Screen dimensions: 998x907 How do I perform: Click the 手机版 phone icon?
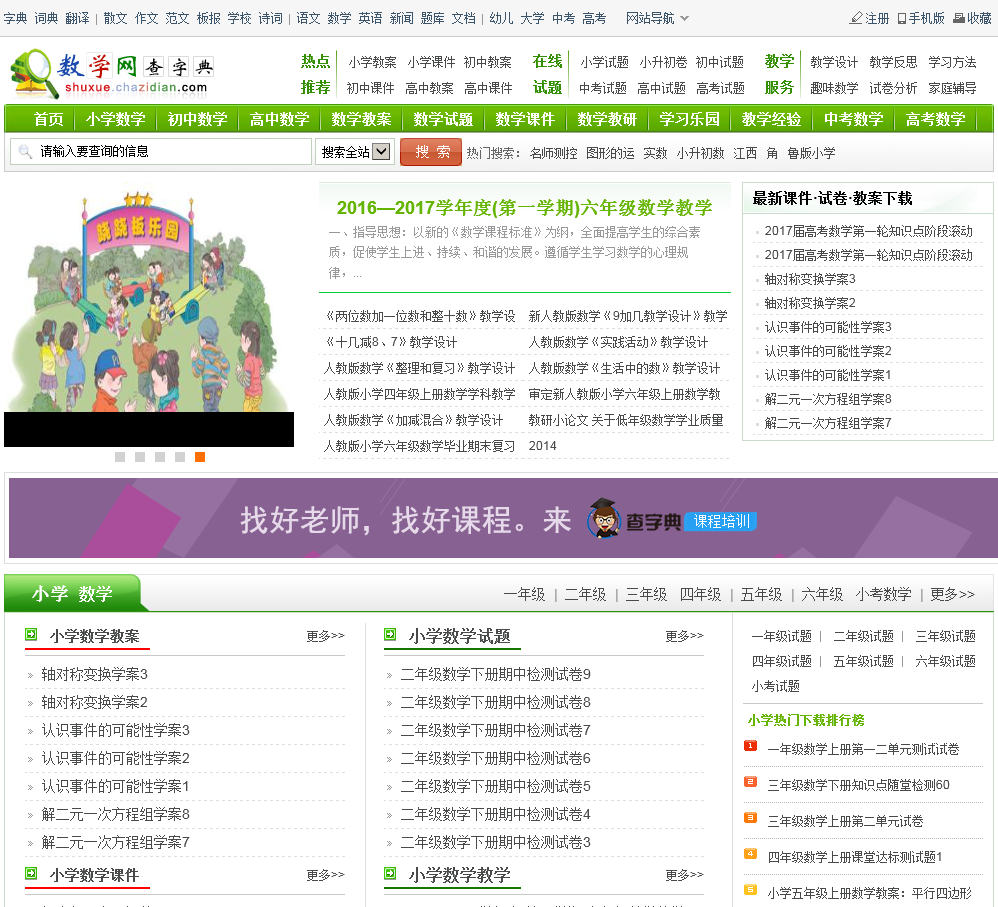pyautogui.click(x=901, y=18)
